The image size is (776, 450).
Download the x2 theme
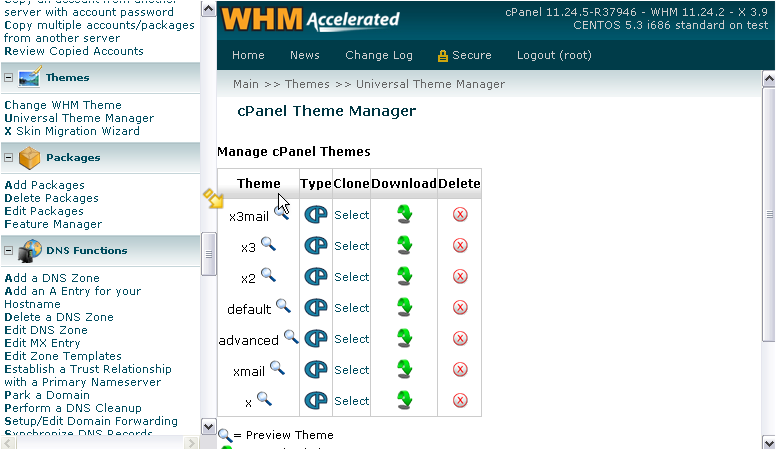coord(404,276)
